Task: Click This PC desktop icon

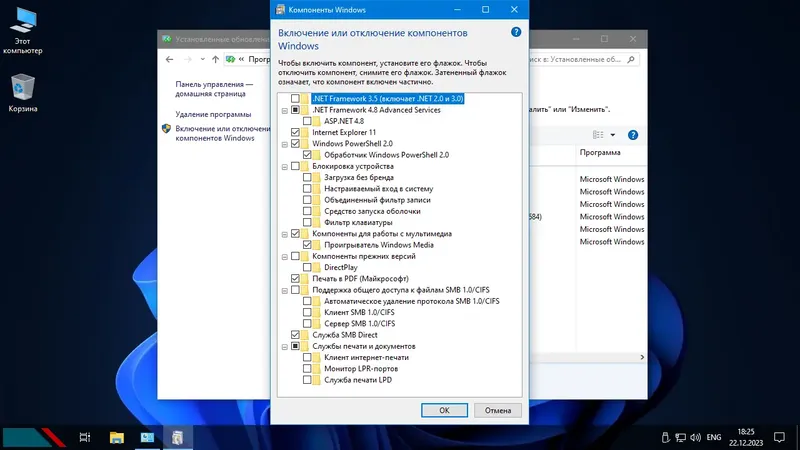Action: 22,32
